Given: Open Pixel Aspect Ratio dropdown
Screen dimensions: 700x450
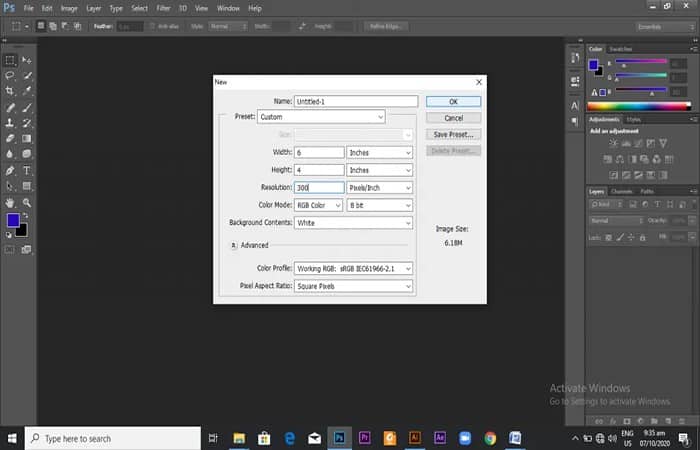Looking at the screenshot, I should pos(353,286).
